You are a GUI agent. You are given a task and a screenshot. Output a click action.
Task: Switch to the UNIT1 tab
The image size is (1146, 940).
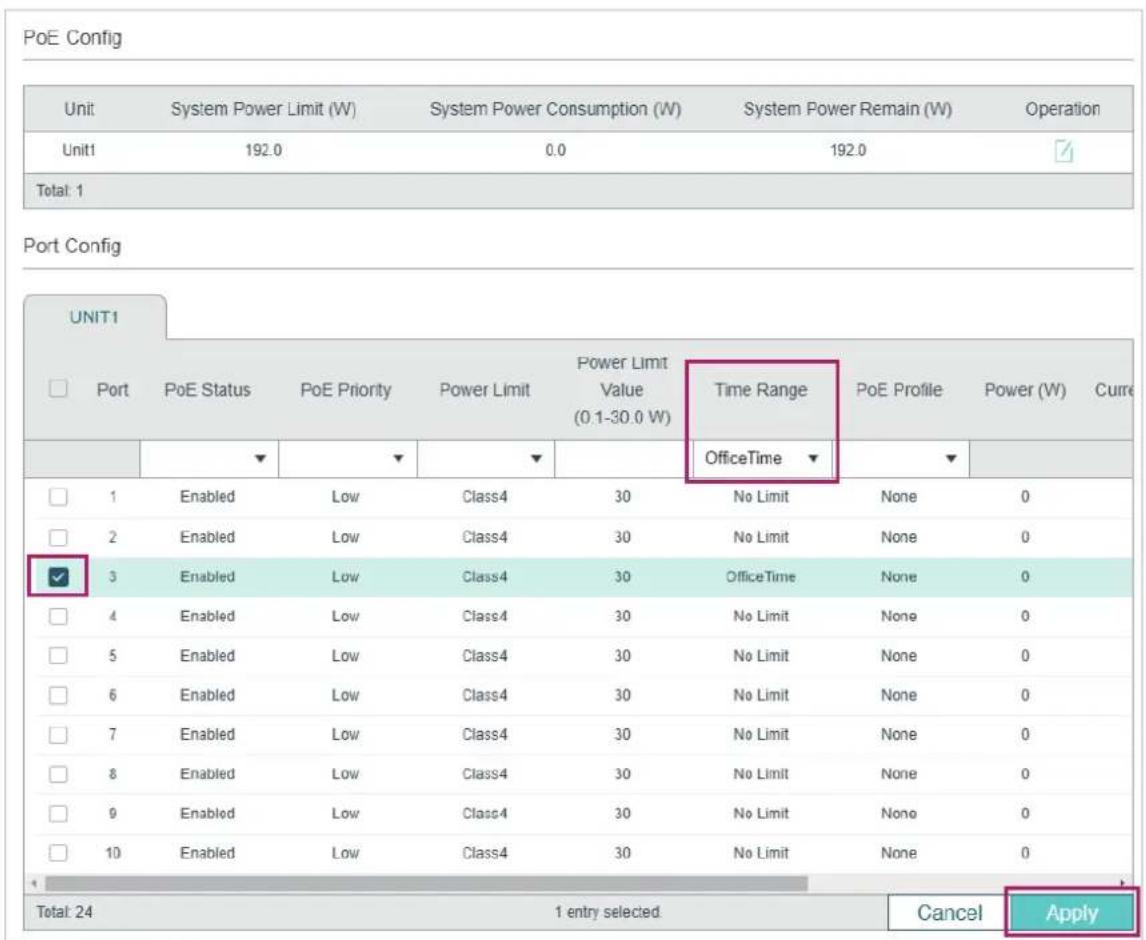(94, 317)
